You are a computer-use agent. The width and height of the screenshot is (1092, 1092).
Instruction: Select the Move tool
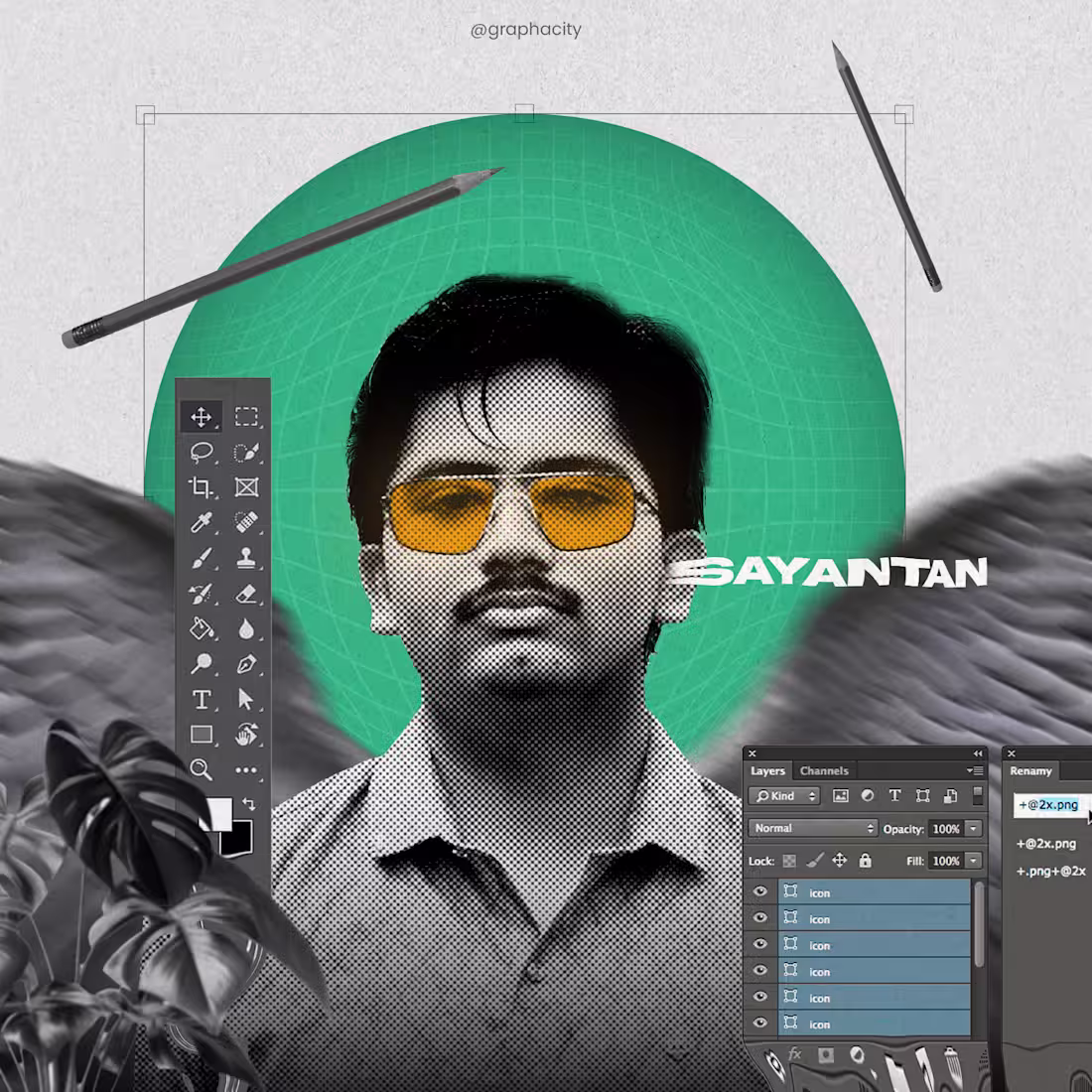point(202,416)
